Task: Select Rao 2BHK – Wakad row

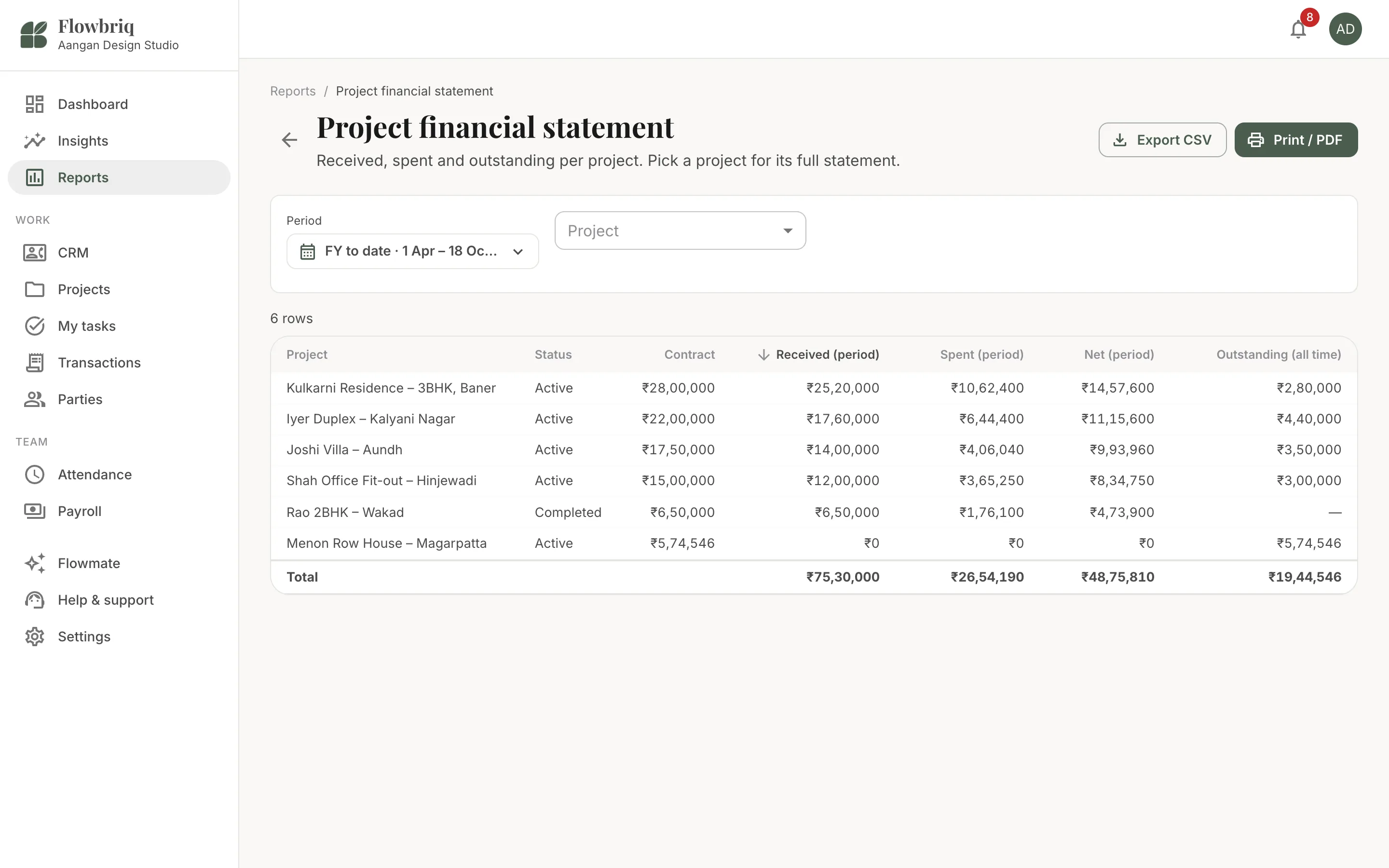Action: (x=813, y=512)
